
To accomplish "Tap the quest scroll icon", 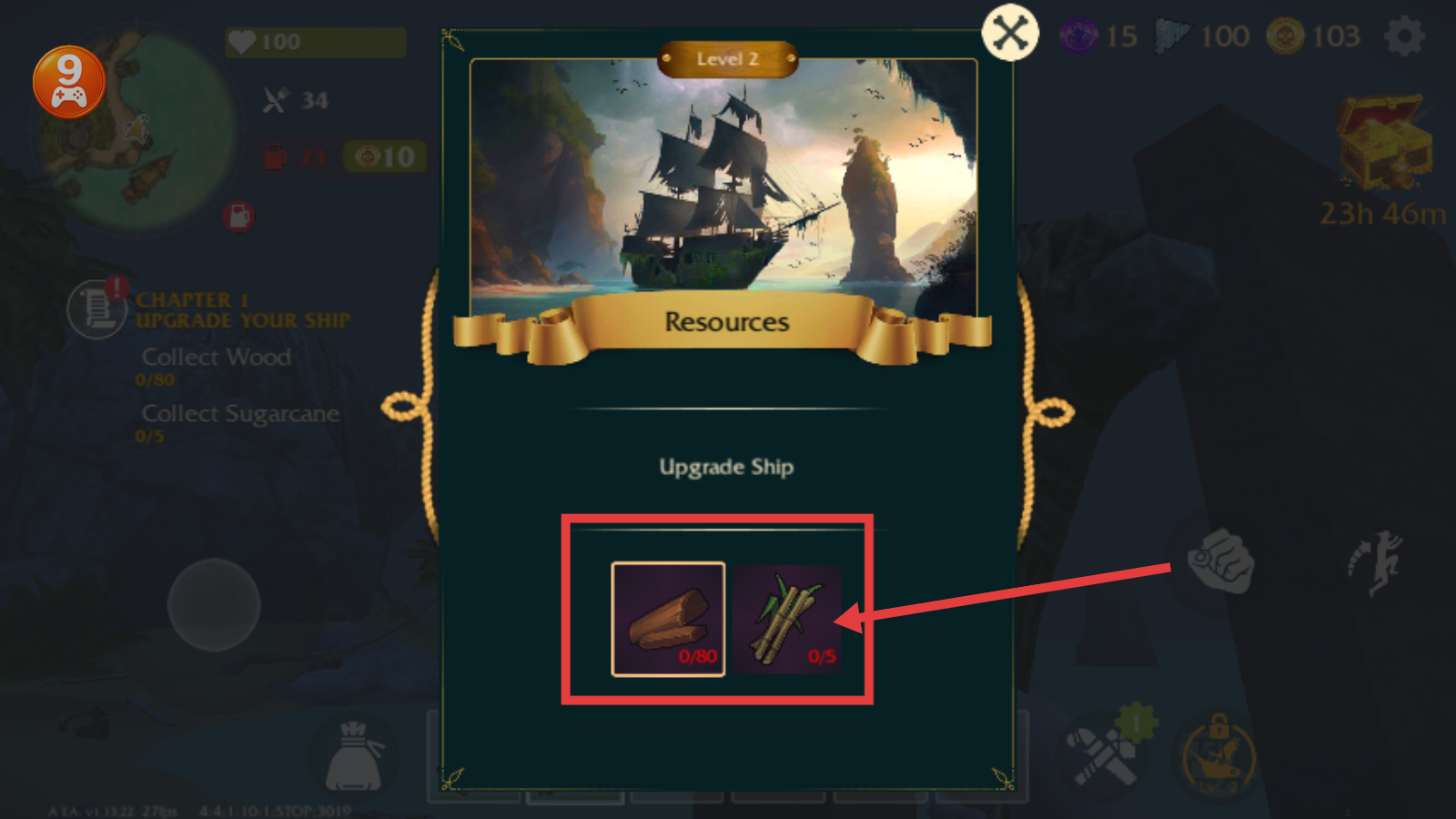I will click(96, 309).
